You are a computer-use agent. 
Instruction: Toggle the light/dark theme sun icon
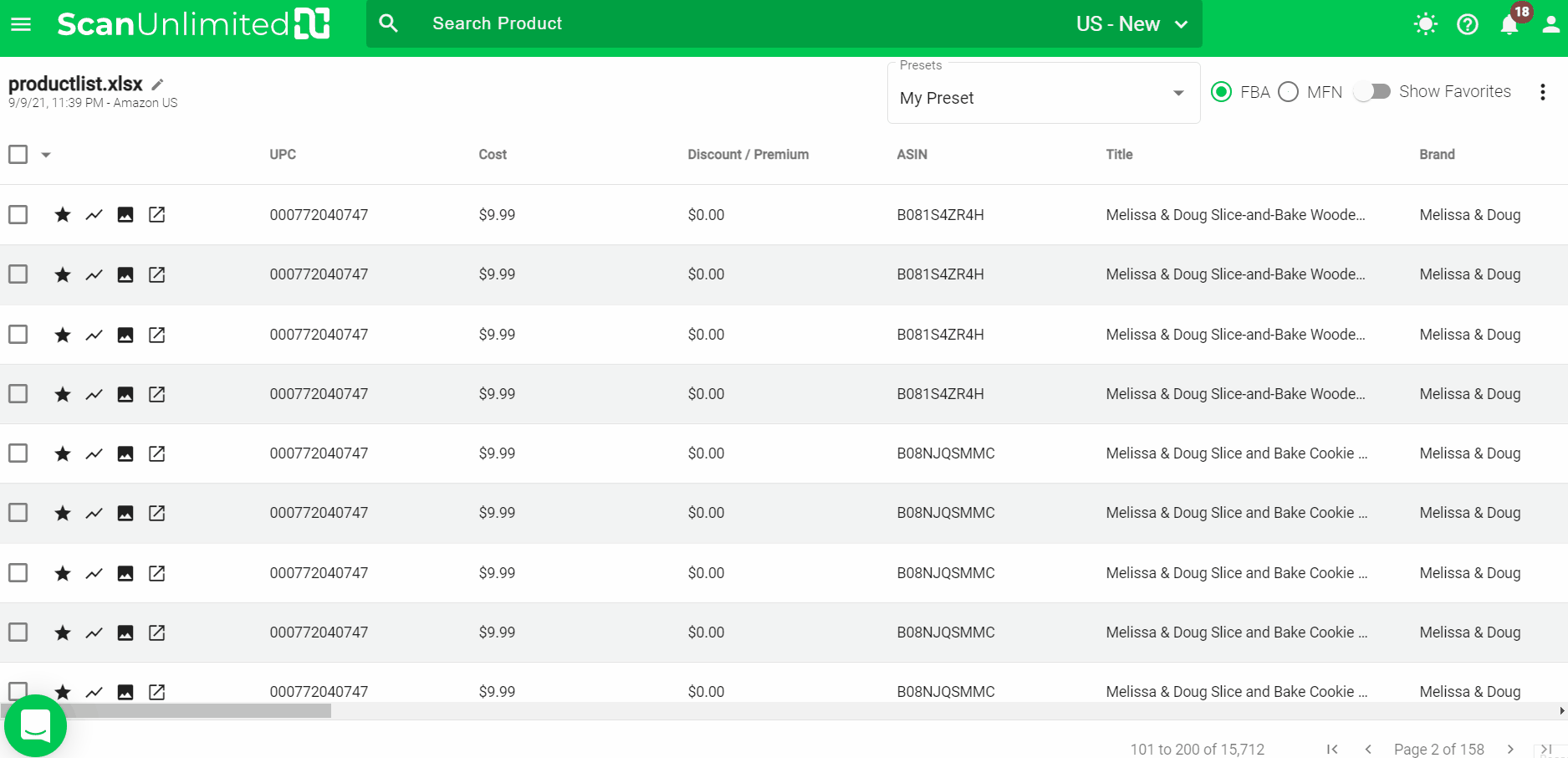(x=1425, y=24)
